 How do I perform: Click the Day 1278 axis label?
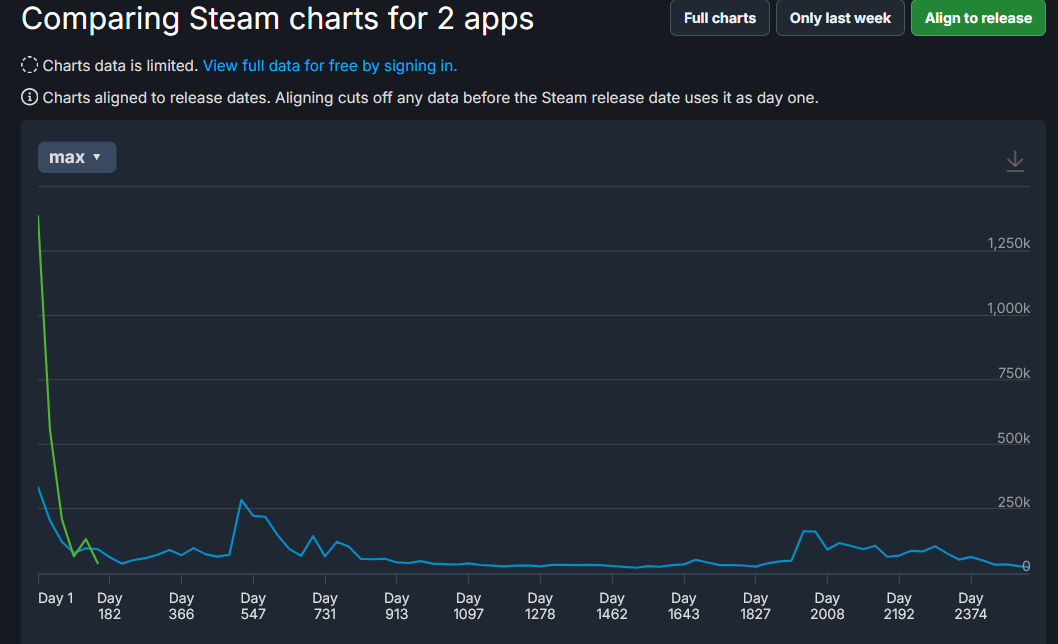(540, 606)
